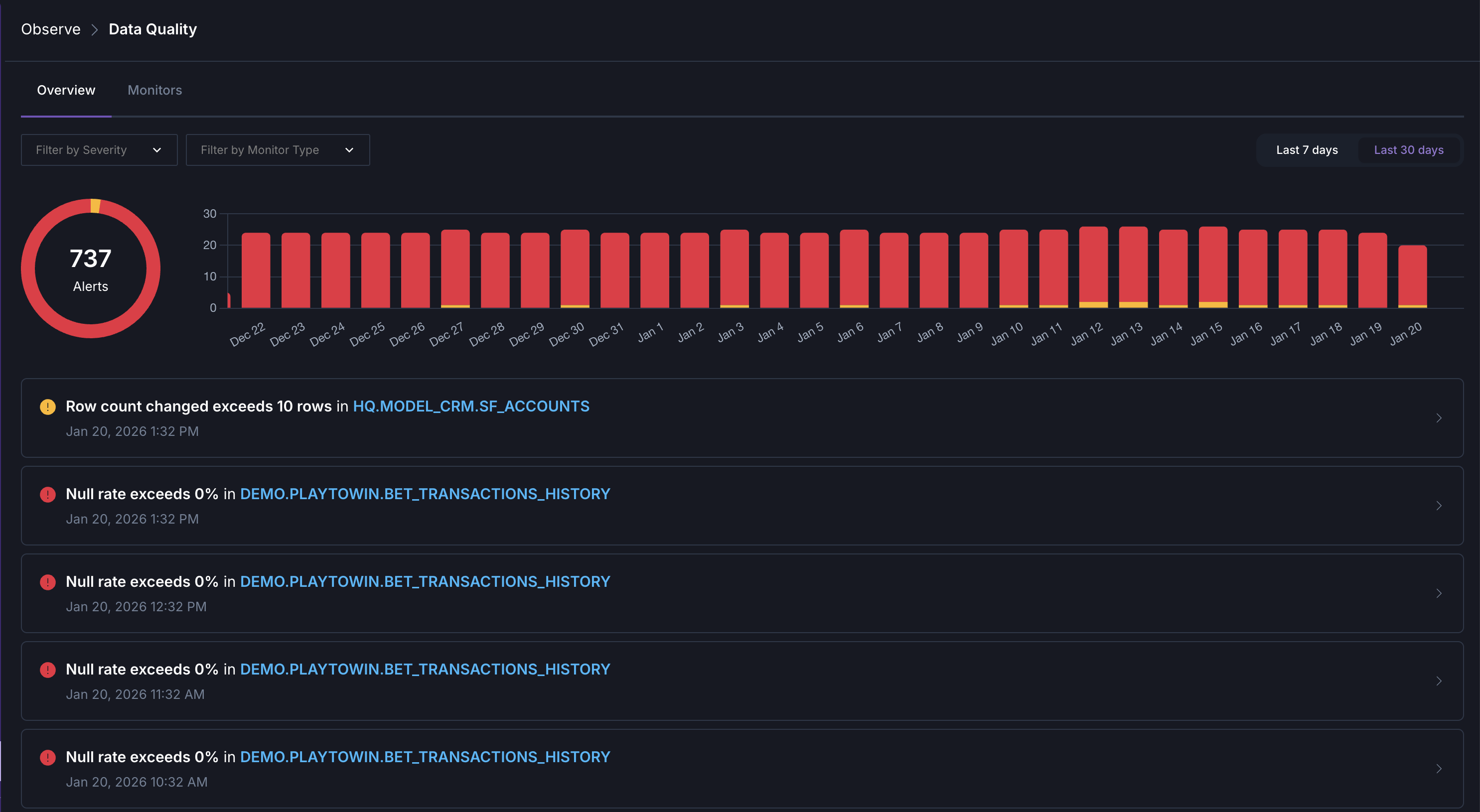Enable the Last 30 days view
The width and height of the screenshot is (1480, 812).
point(1408,150)
